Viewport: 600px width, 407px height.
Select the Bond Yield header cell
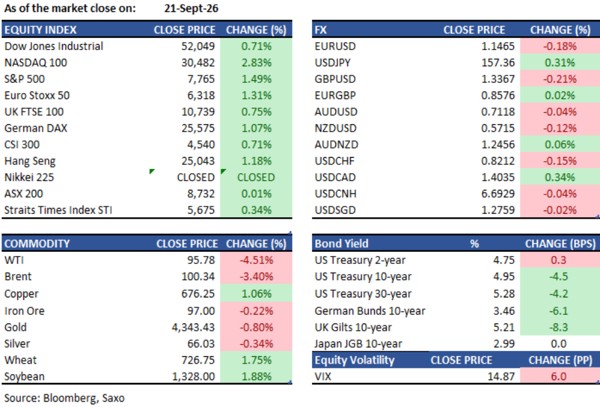[341, 244]
